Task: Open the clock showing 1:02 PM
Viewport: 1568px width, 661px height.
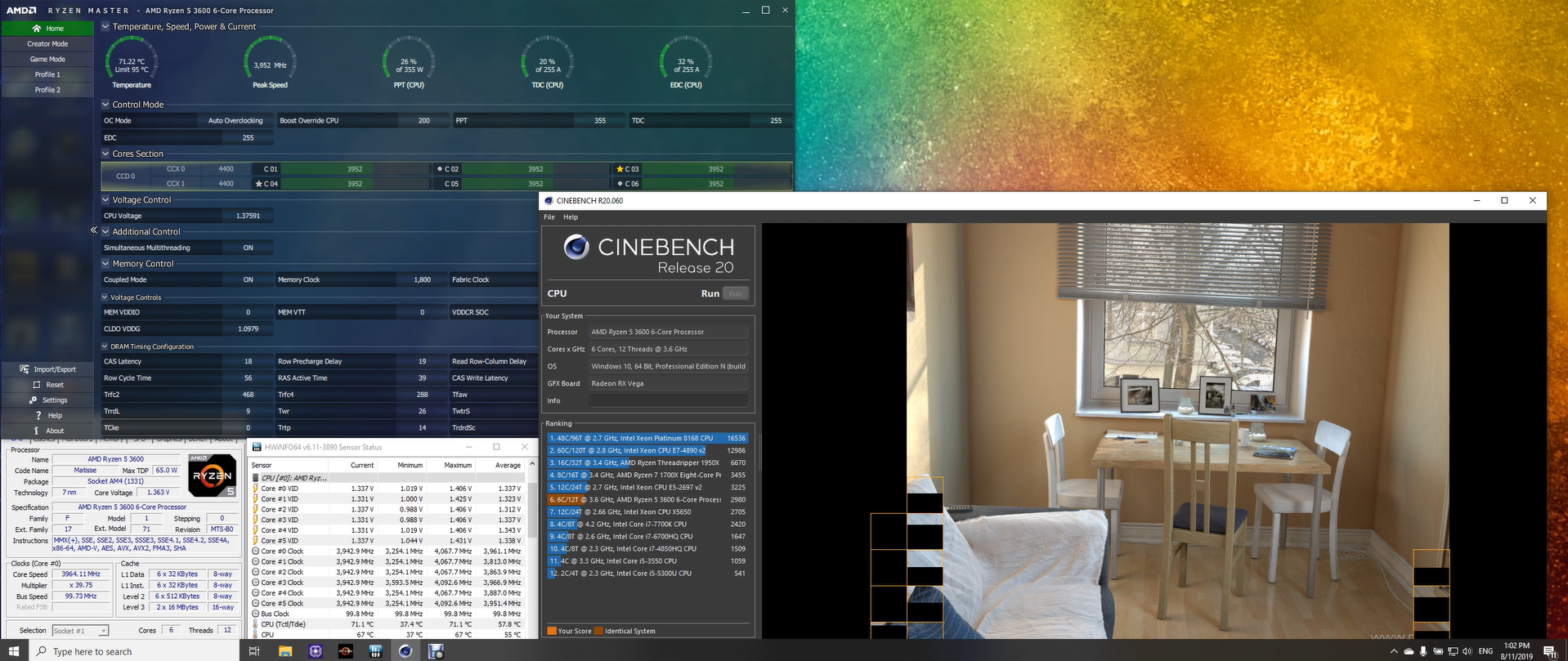Action: pos(1516,651)
